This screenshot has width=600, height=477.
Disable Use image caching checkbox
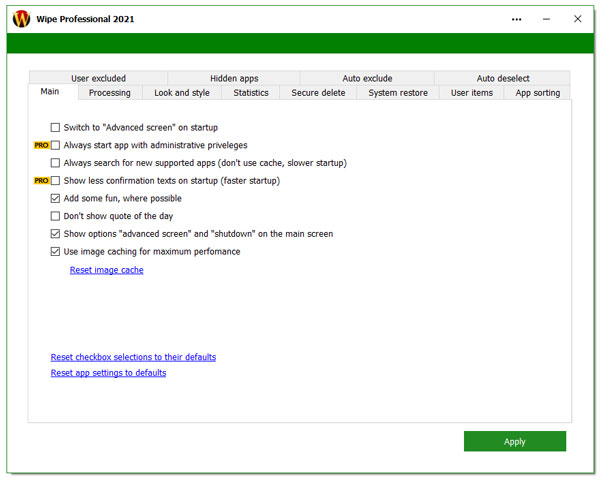(x=55, y=252)
